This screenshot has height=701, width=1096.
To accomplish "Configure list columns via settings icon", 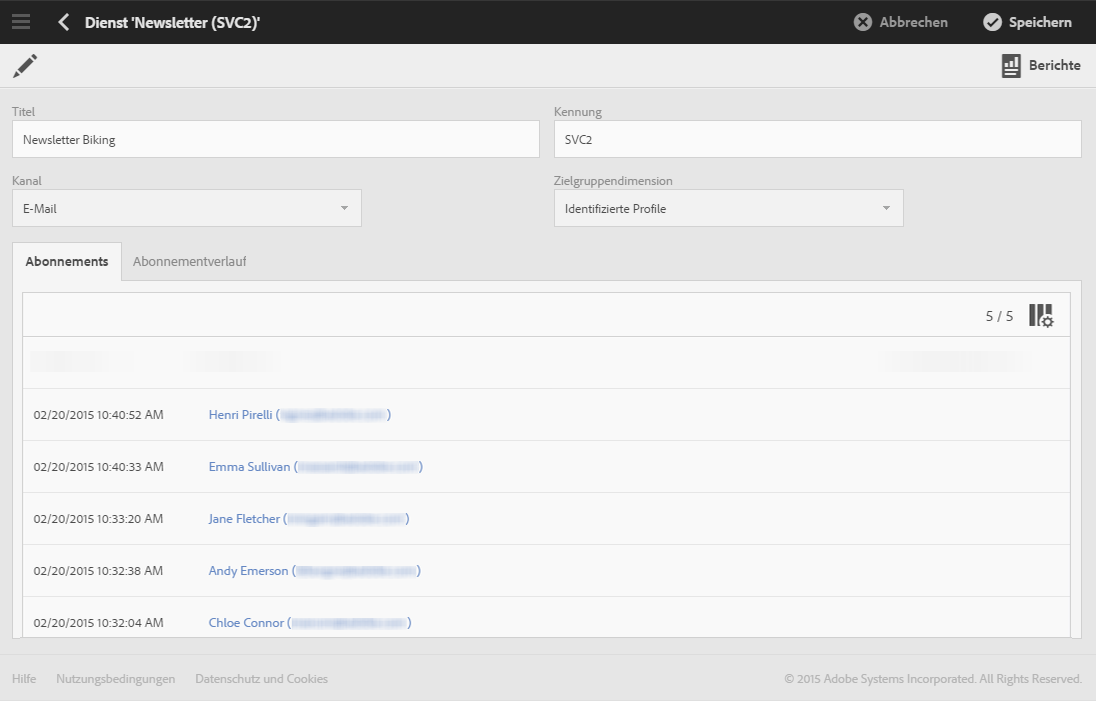I will click(x=1041, y=316).
